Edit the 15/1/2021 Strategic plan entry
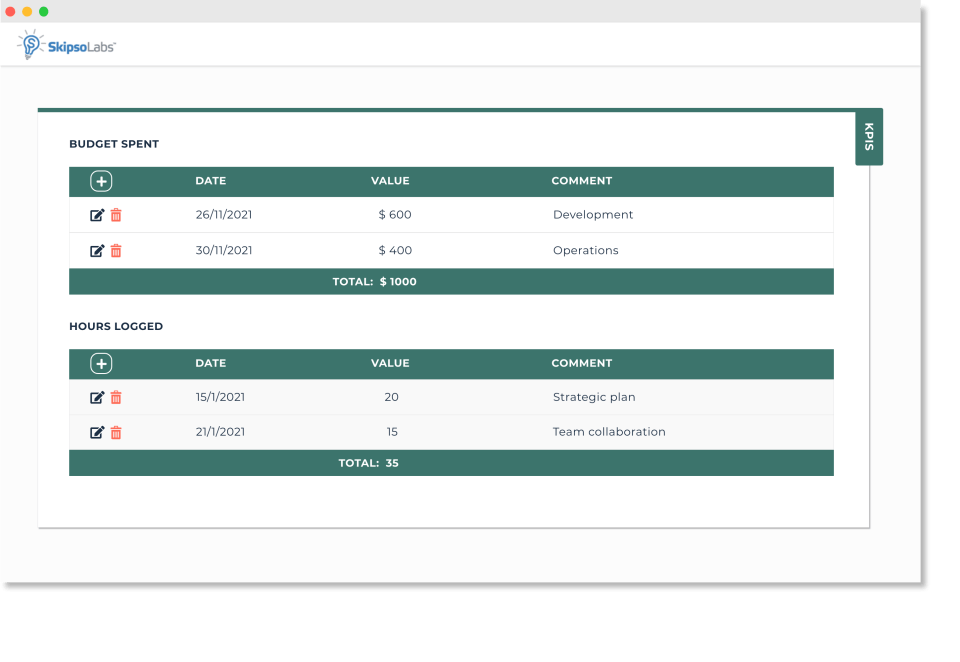Image resolution: width=960 pixels, height=662 pixels. [97, 397]
